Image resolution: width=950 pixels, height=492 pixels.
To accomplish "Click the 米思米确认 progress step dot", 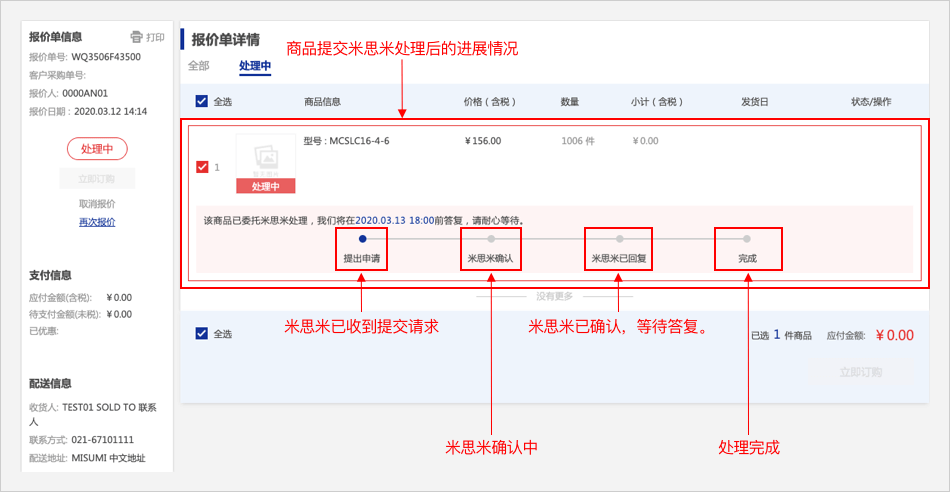I will point(491,239).
